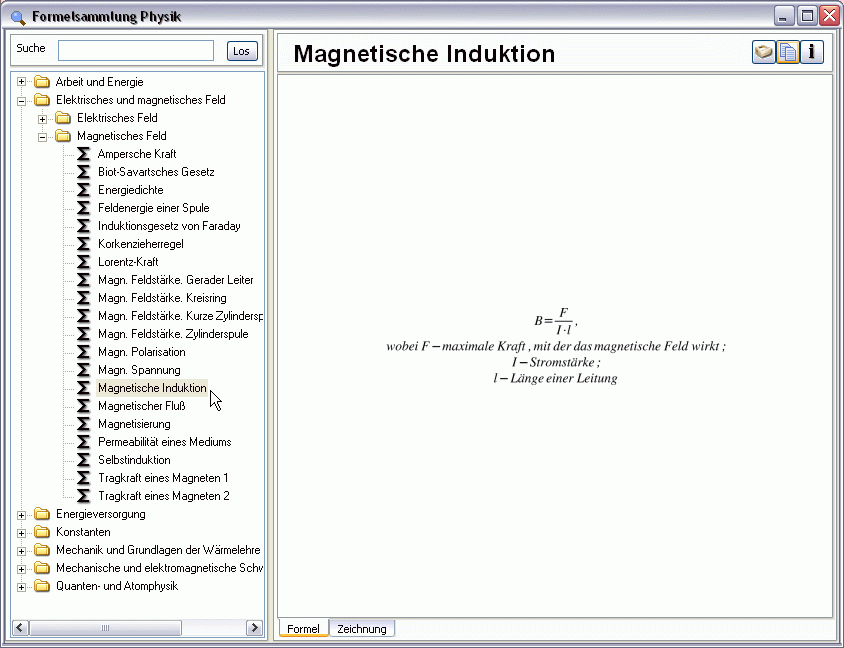844x648 pixels.
Task: Click into the Suche input field
Action: [136, 51]
